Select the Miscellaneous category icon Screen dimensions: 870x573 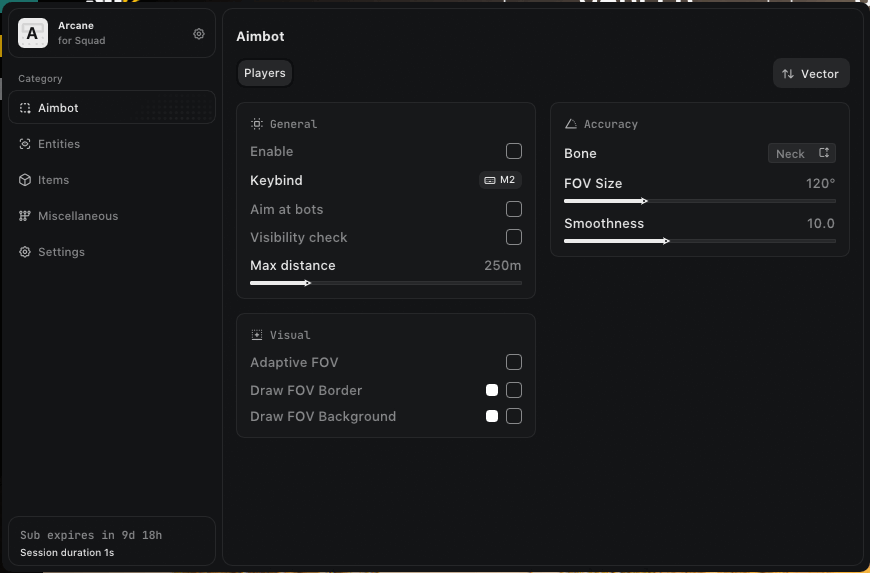(25, 216)
